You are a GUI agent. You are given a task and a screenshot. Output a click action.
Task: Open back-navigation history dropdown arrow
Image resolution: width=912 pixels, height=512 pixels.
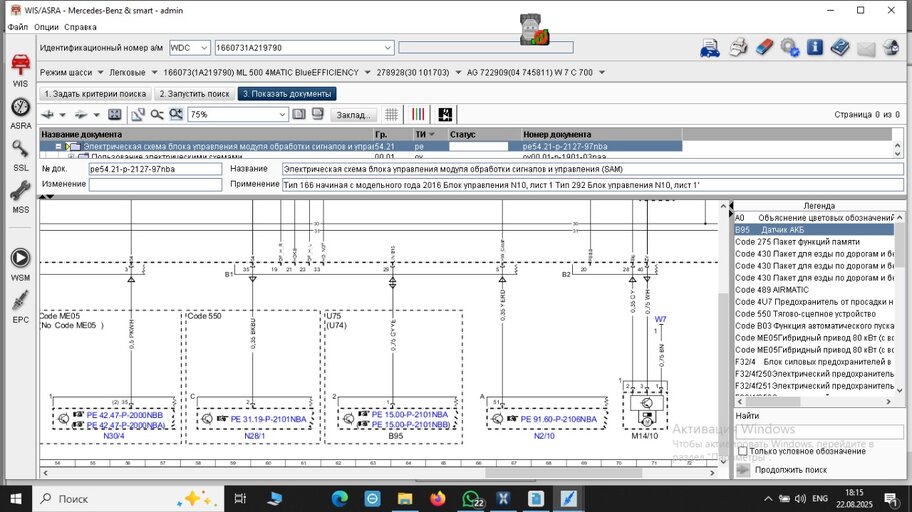click(x=63, y=115)
